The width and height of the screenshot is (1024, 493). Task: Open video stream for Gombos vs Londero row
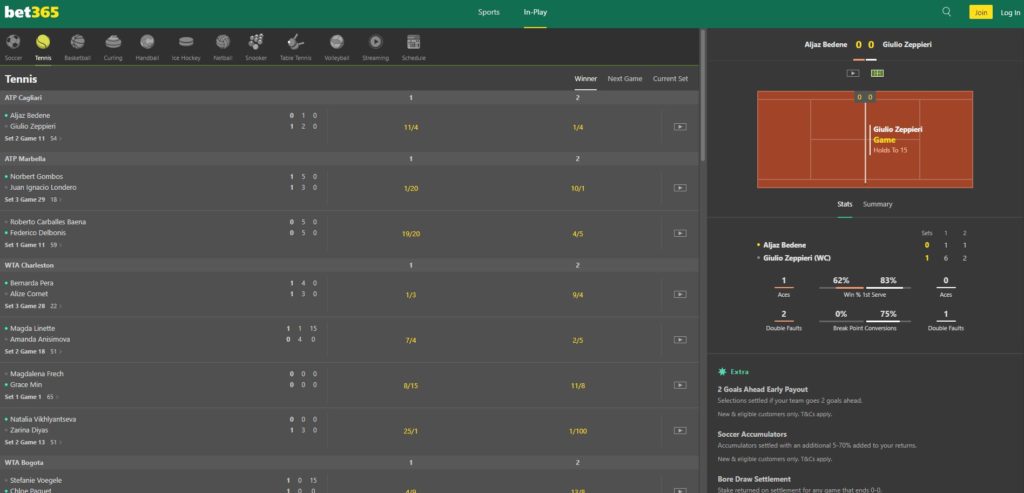680,188
